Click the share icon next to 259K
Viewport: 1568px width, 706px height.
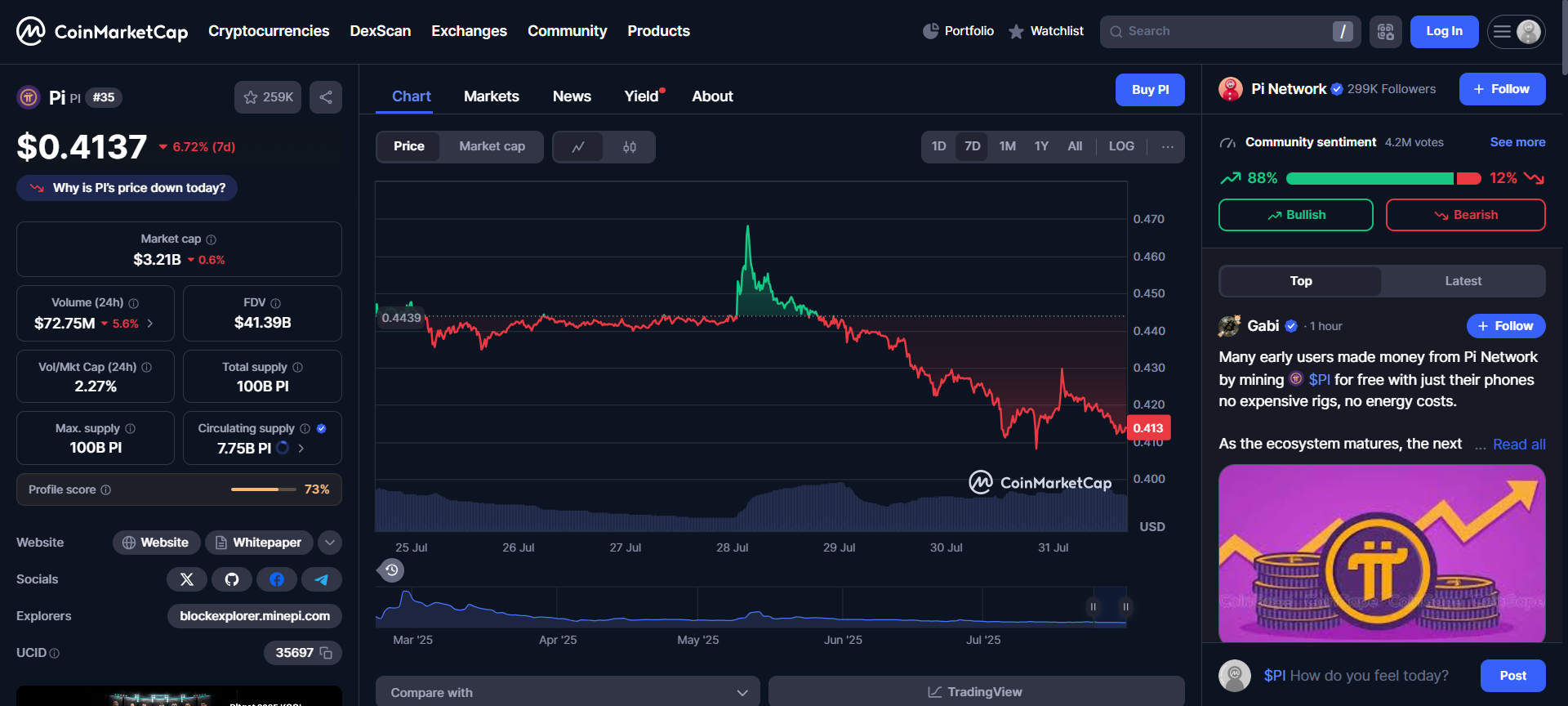[x=326, y=97]
